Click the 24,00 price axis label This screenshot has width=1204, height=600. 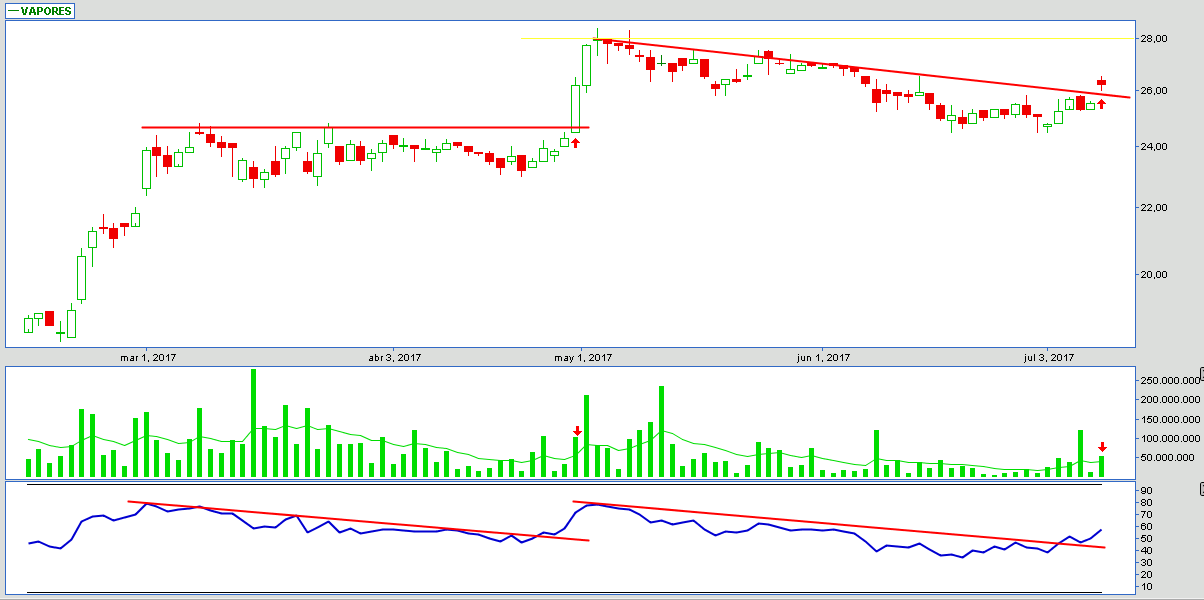(1153, 146)
